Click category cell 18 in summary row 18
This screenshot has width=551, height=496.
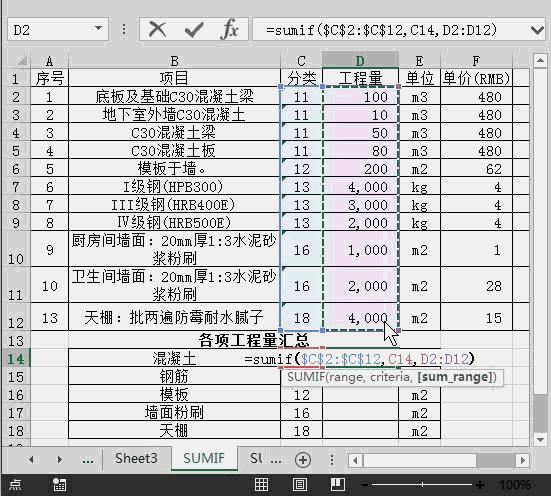(x=301, y=430)
